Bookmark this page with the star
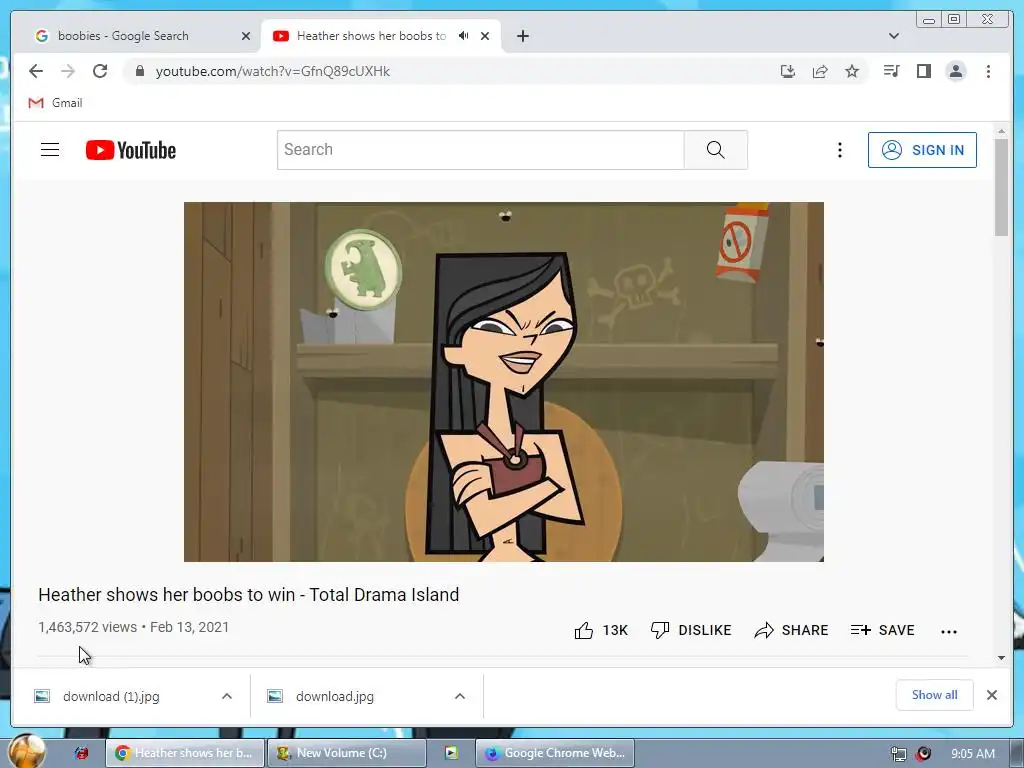The height and width of the screenshot is (768, 1024). point(852,71)
